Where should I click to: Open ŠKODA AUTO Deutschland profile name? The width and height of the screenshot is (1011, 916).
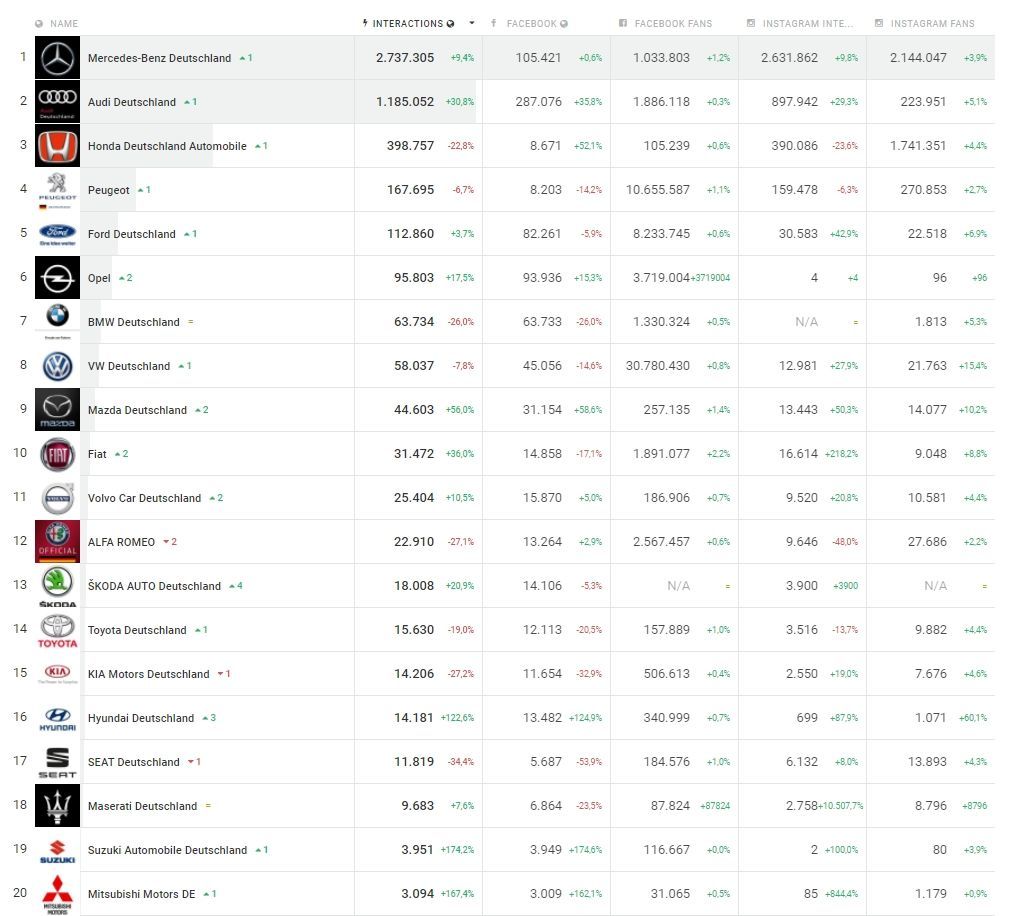(154, 586)
